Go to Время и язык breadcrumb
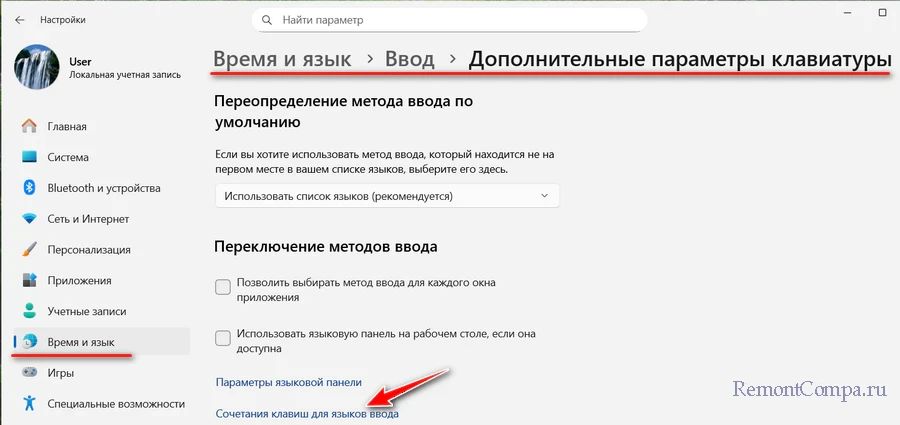Viewport: 900px width, 425px height. click(281, 59)
